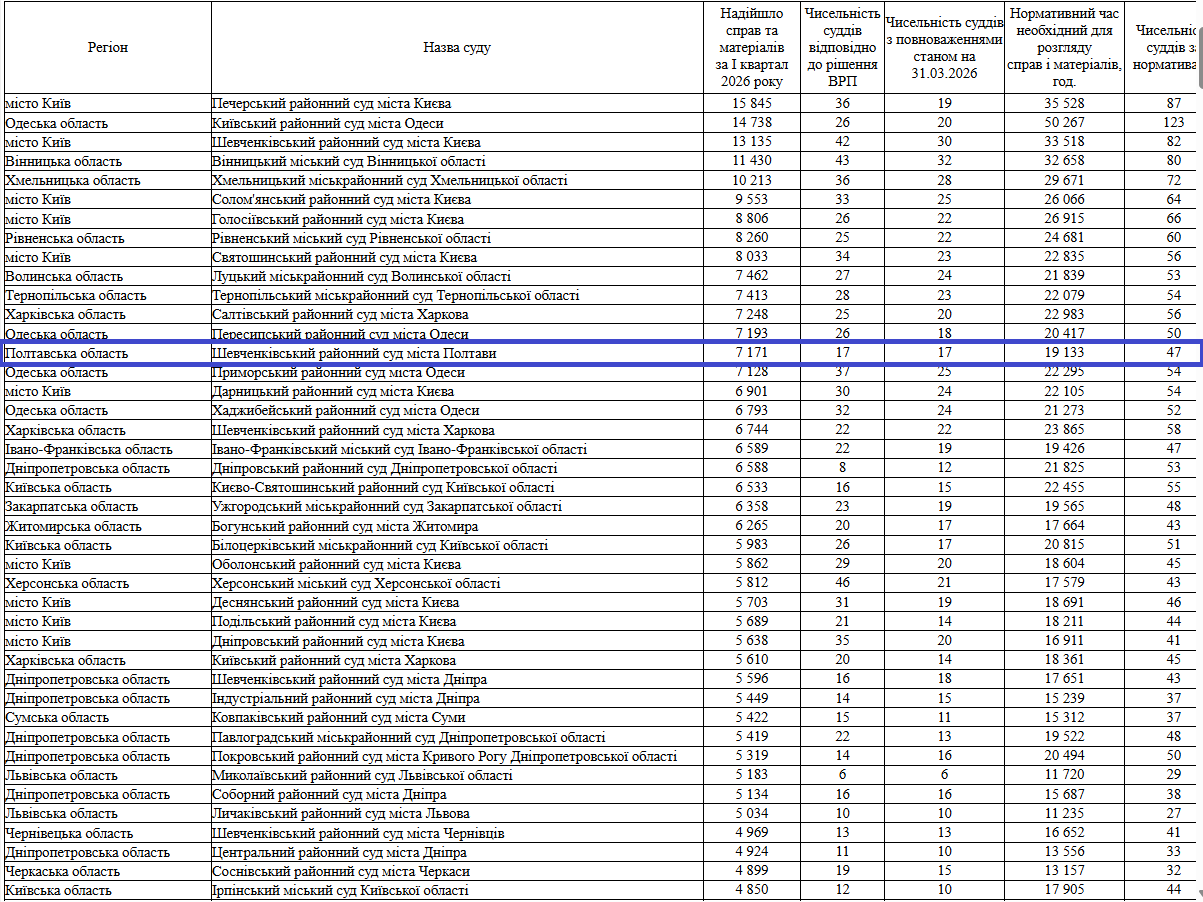Select the "Чисельність суддів відповідно до рішення ВРП" header
This screenshot has height=902, width=1203.
pos(843,47)
